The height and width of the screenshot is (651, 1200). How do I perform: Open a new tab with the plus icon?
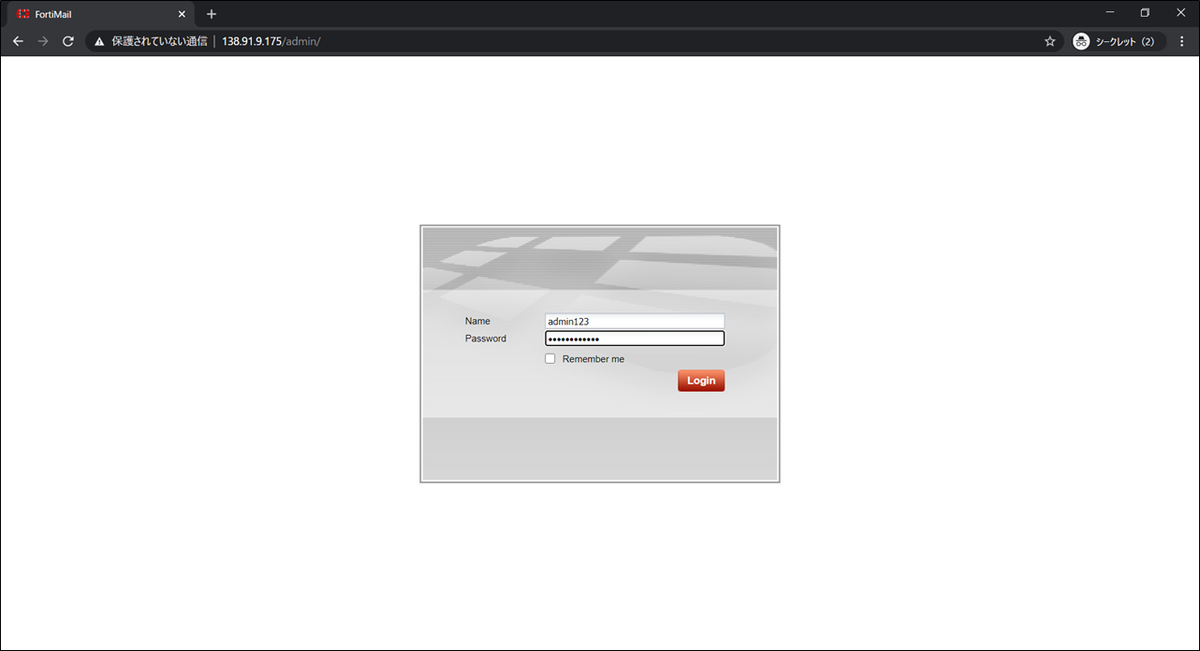pyautogui.click(x=211, y=14)
